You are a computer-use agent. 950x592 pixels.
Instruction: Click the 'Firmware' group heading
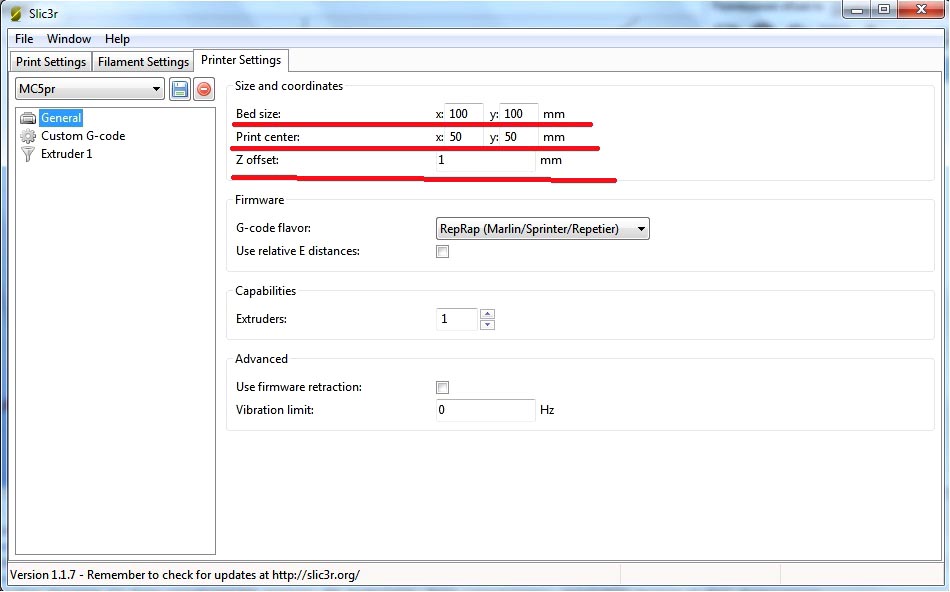point(259,200)
